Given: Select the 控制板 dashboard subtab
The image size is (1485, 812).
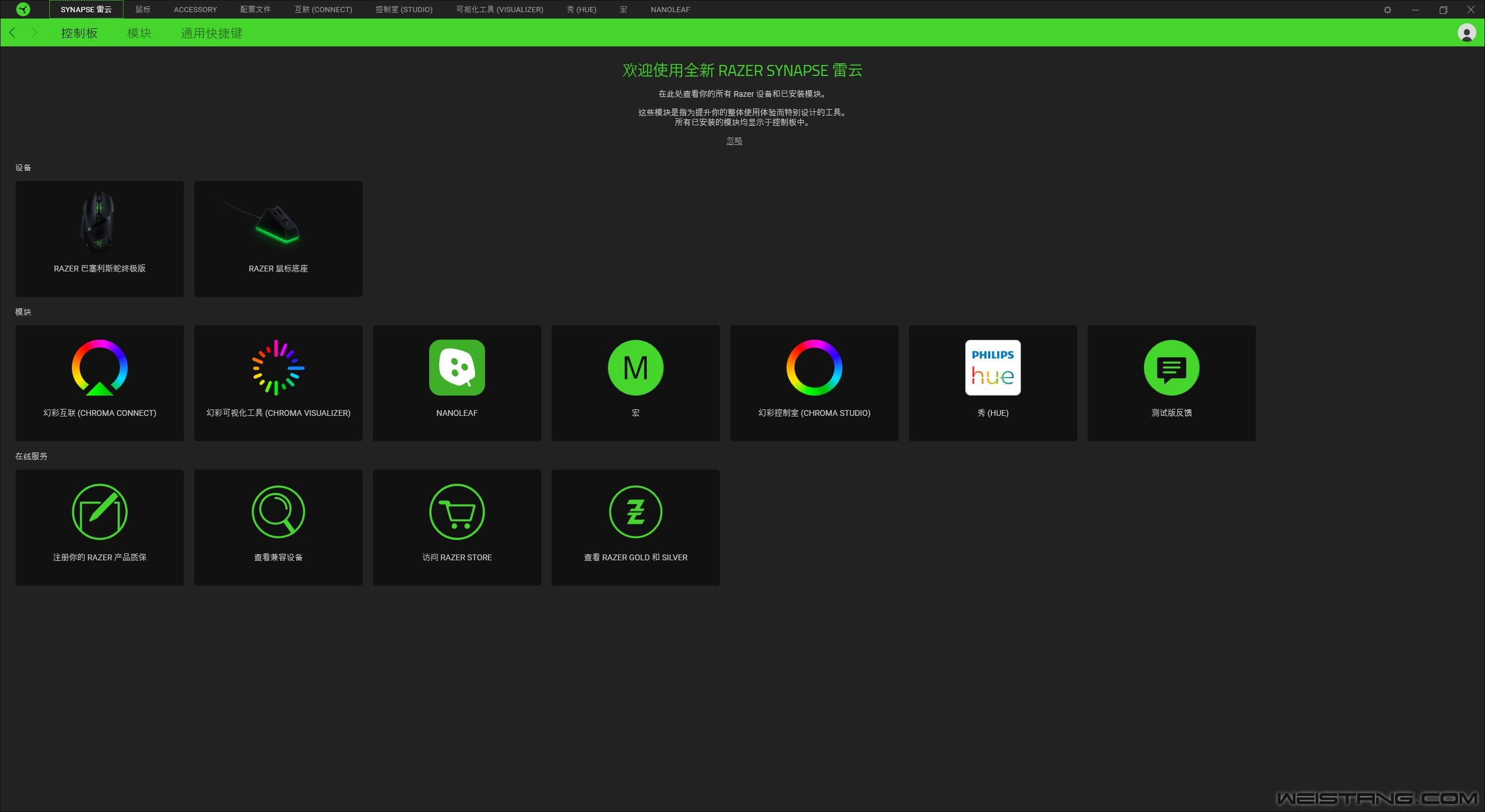Looking at the screenshot, I should pos(79,33).
